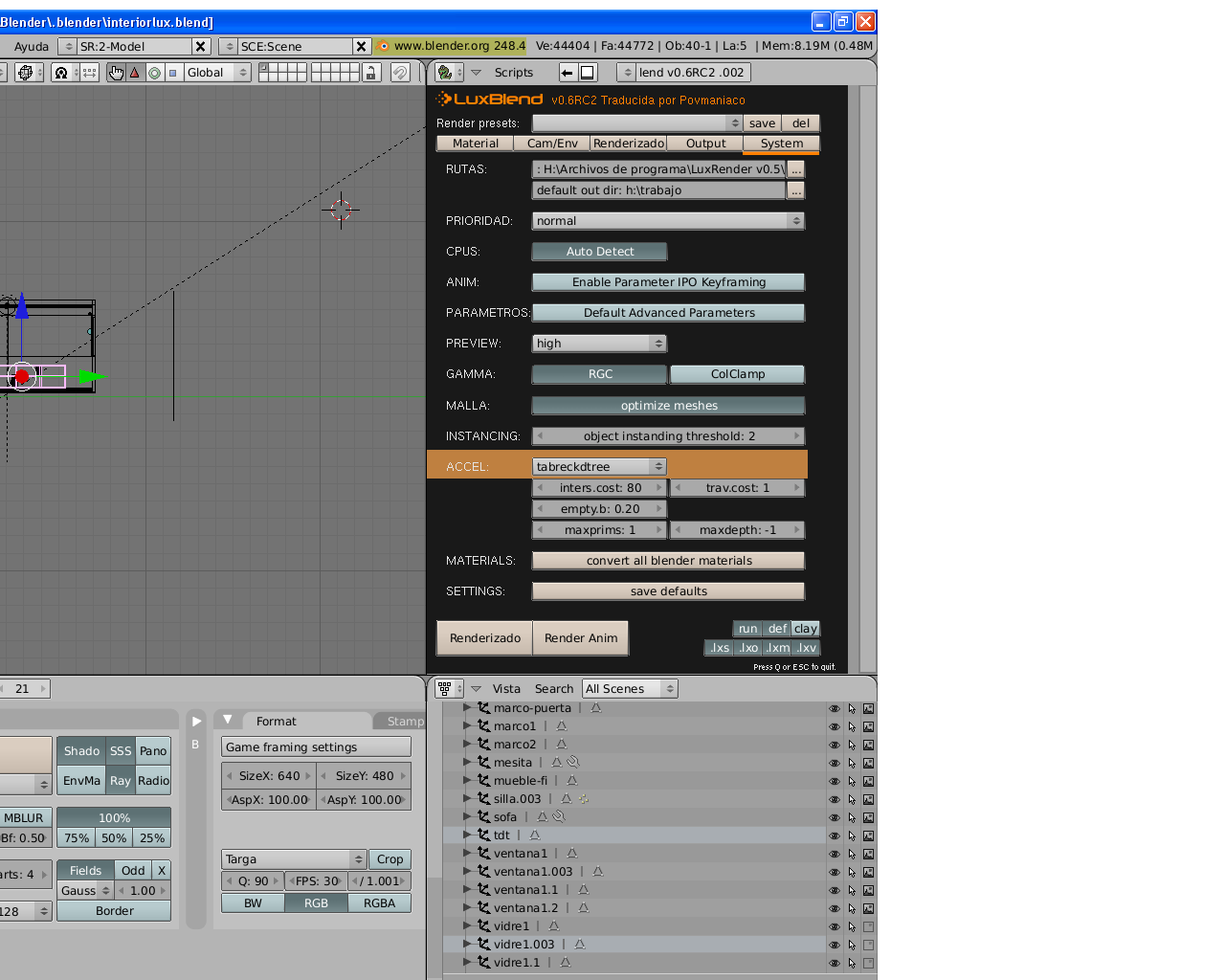The height and width of the screenshot is (980, 1225).
Task: Open the Targa image format dropdown
Action: tap(294, 859)
